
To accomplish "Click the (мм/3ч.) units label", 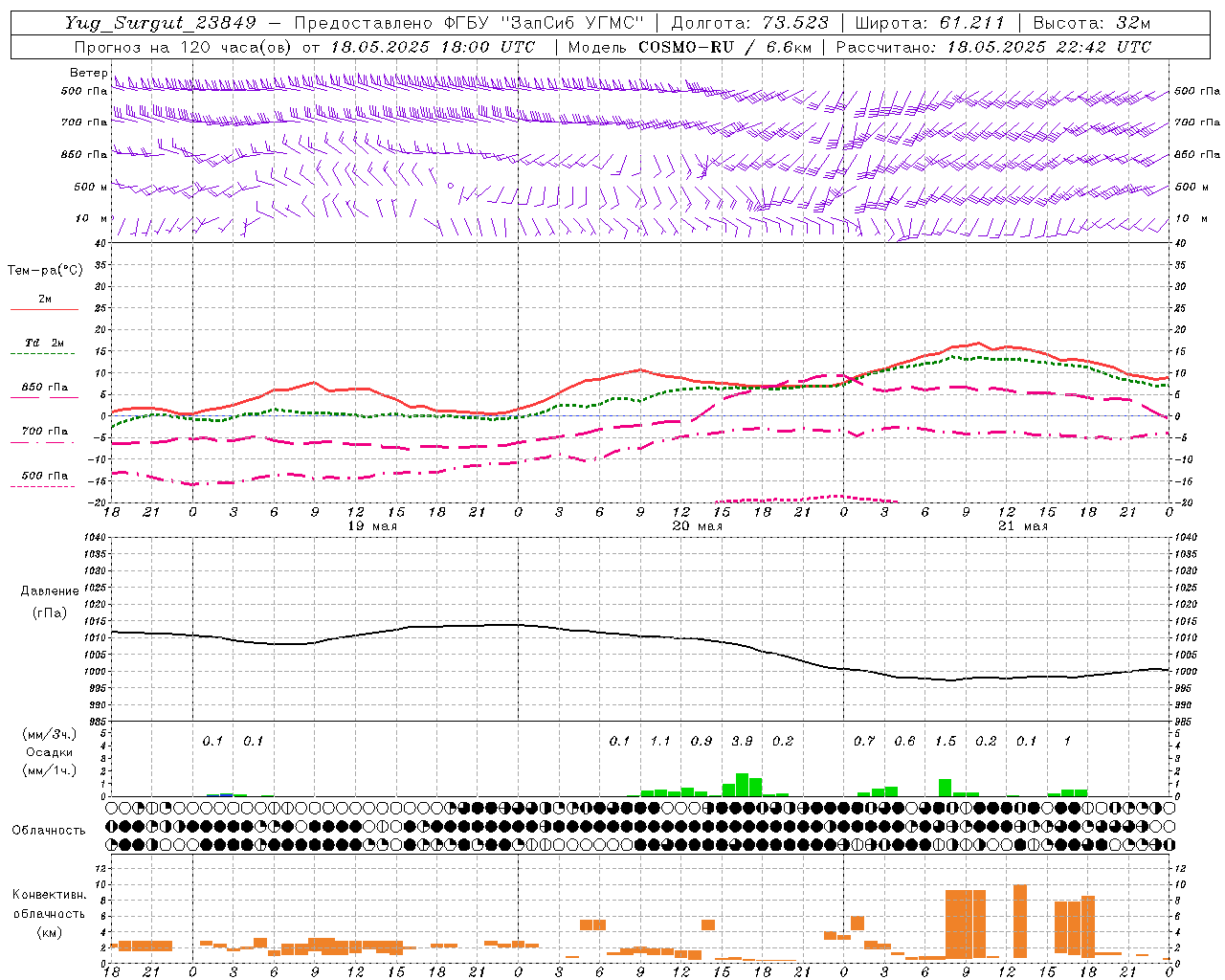I will (50, 735).
